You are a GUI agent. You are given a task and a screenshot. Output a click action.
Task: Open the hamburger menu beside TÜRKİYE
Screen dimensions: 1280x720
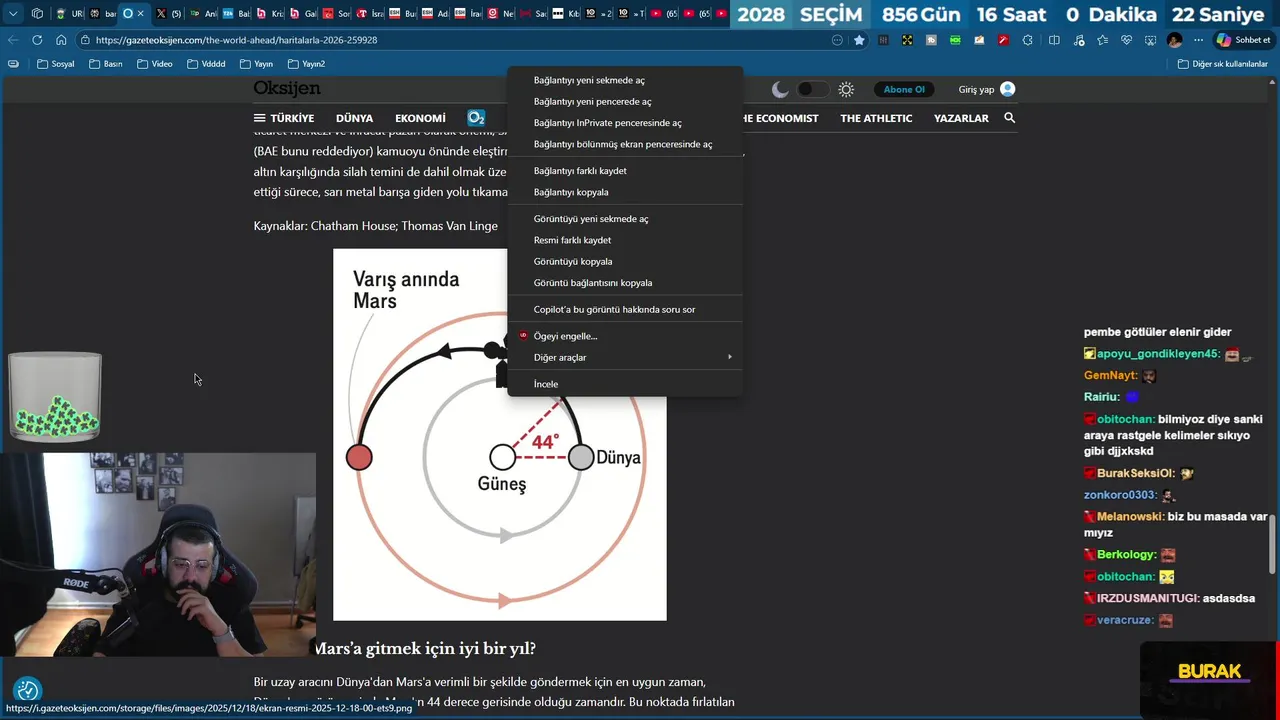pyautogui.click(x=259, y=118)
